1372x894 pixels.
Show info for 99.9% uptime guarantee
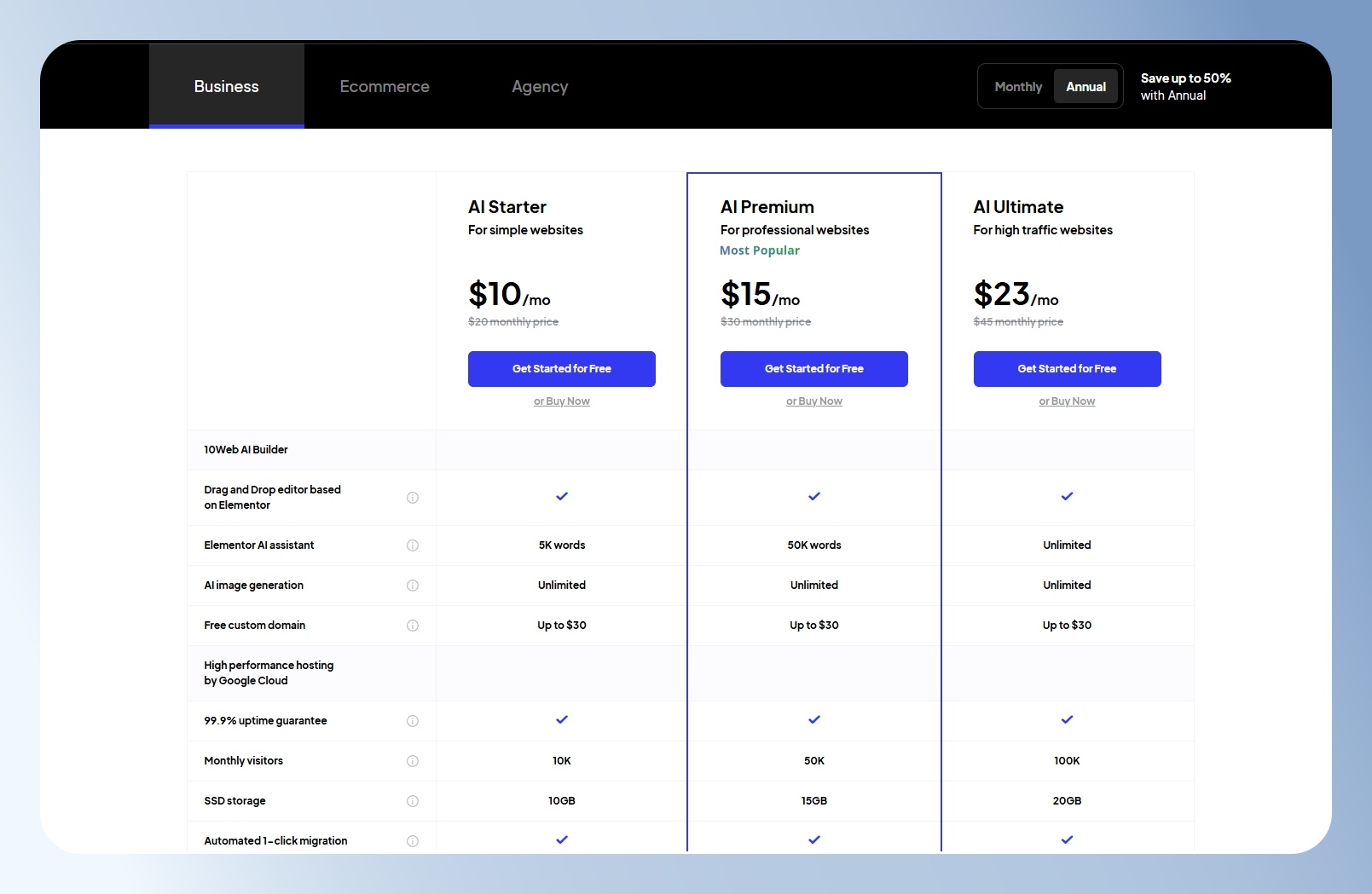(x=413, y=721)
